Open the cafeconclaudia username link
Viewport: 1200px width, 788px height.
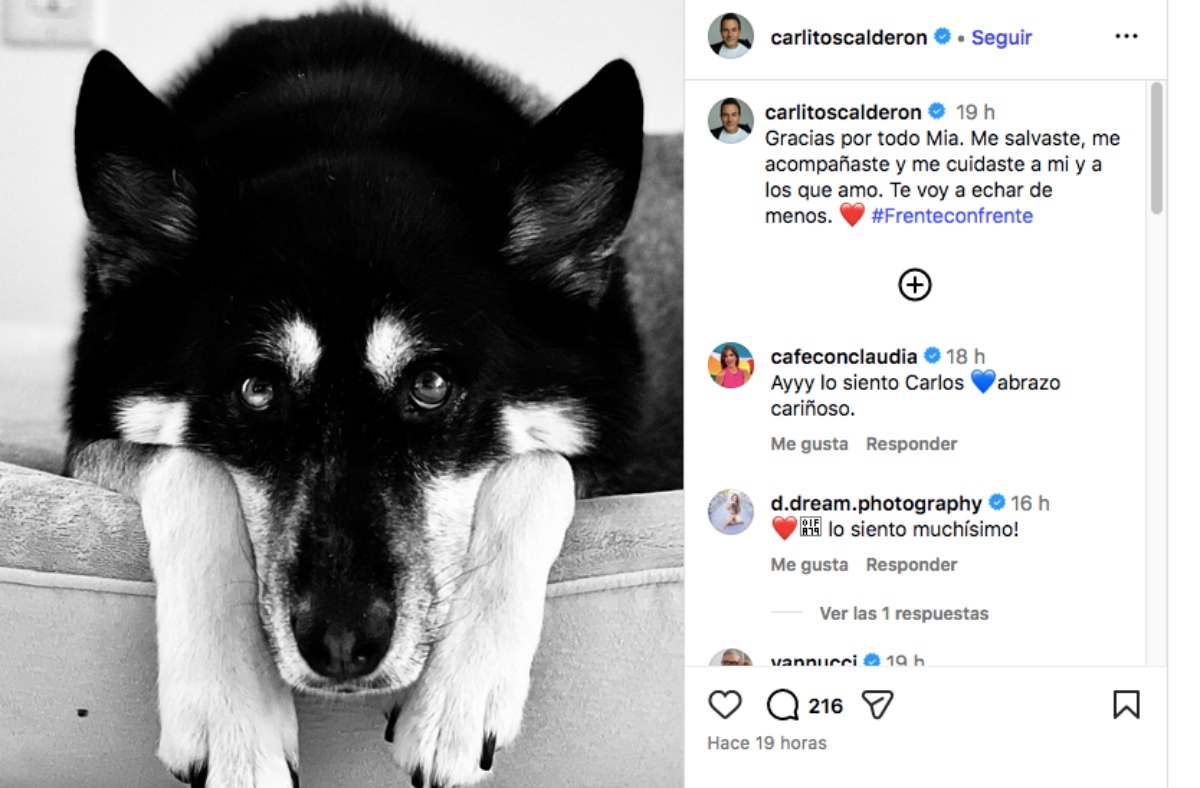[843, 356]
